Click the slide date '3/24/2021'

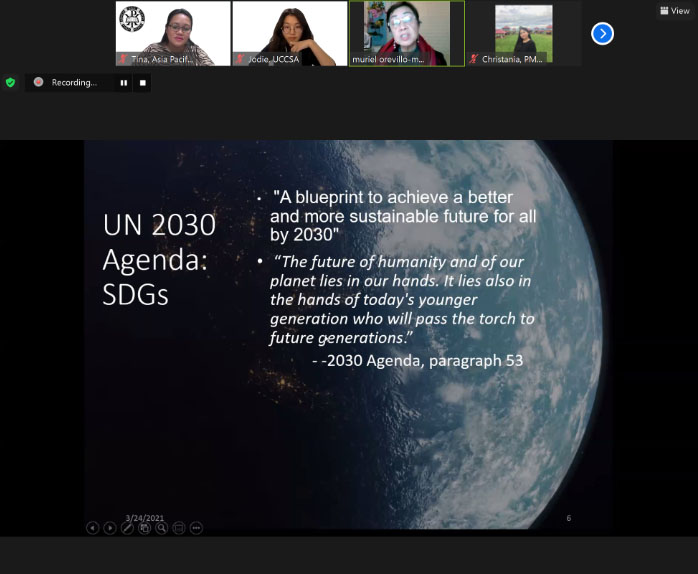coord(145,518)
